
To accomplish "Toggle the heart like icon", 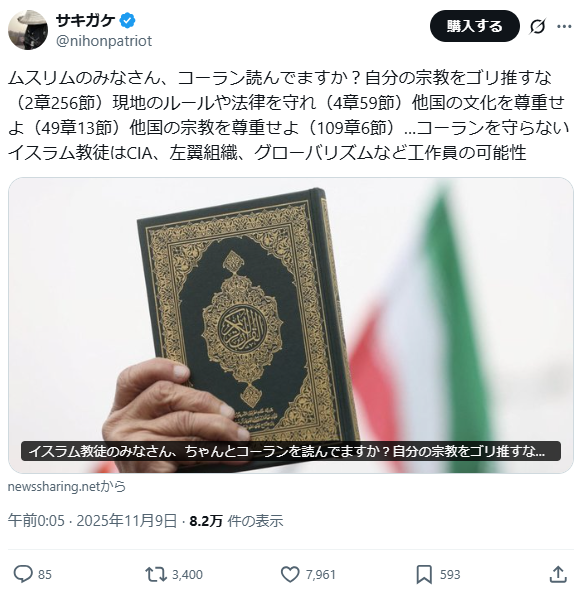I will click(x=290, y=574).
